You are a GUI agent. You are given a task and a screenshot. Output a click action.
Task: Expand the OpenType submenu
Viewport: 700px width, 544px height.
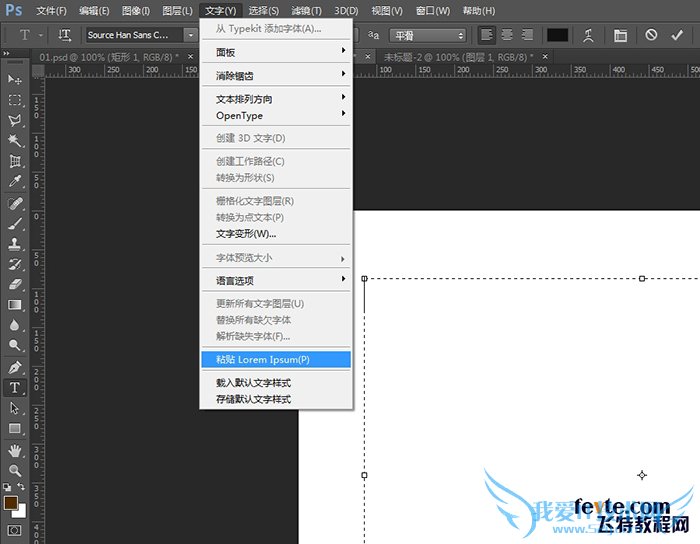[276, 116]
